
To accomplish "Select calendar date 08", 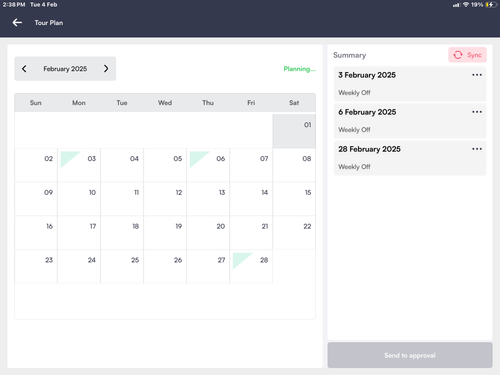I will 294,165.
